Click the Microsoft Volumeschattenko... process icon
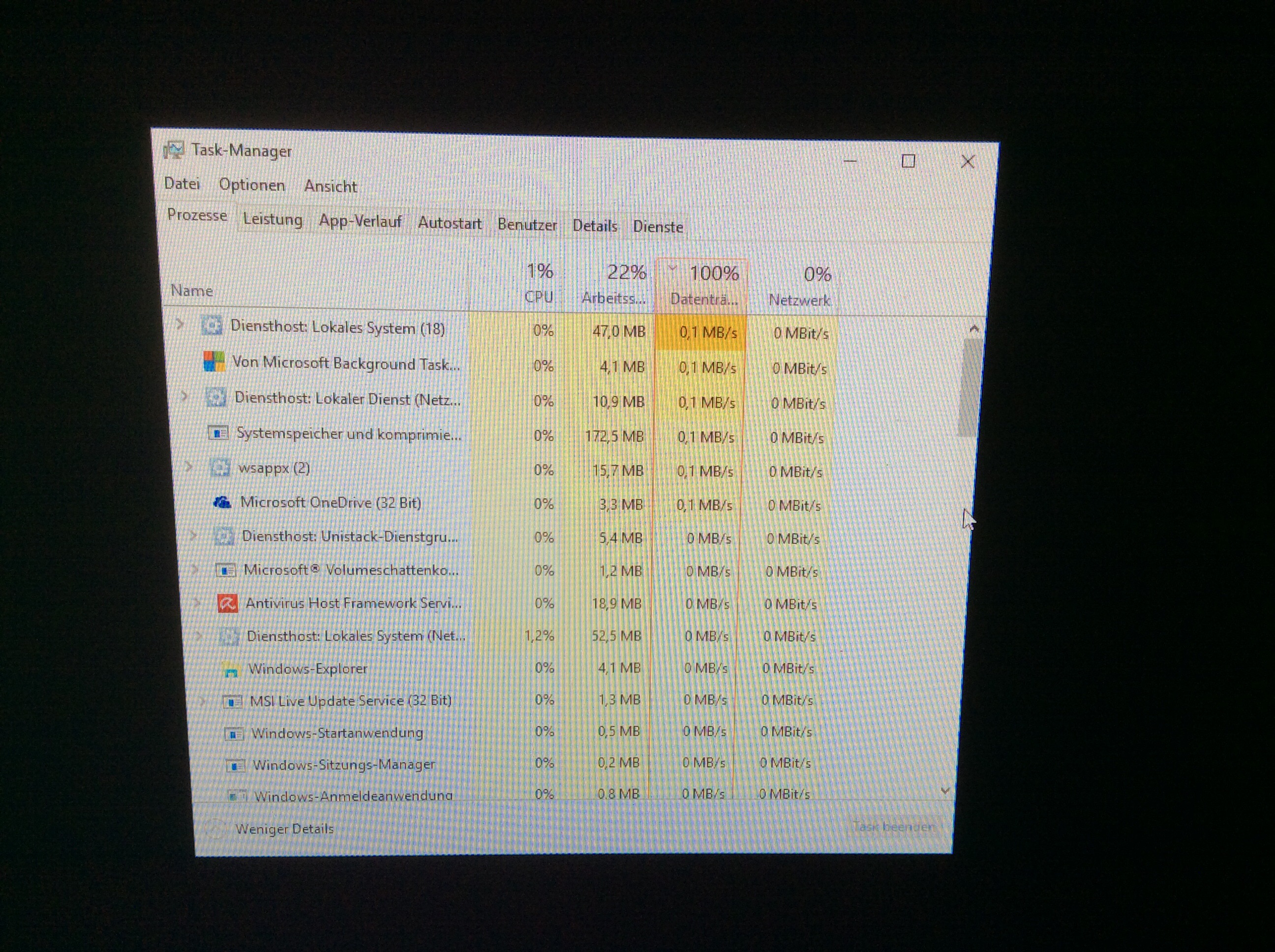 226,570
